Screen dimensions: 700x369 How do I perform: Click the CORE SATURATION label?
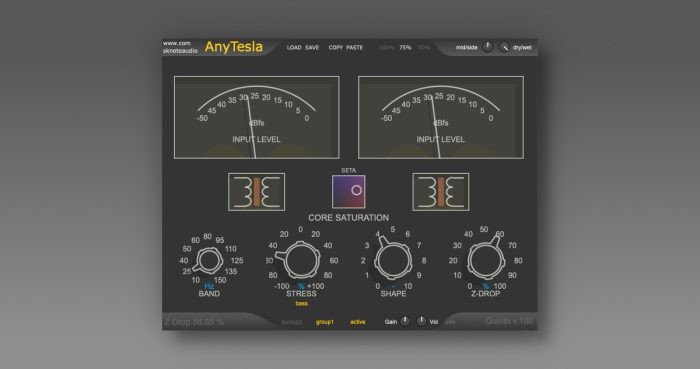click(x=349, y=218)
